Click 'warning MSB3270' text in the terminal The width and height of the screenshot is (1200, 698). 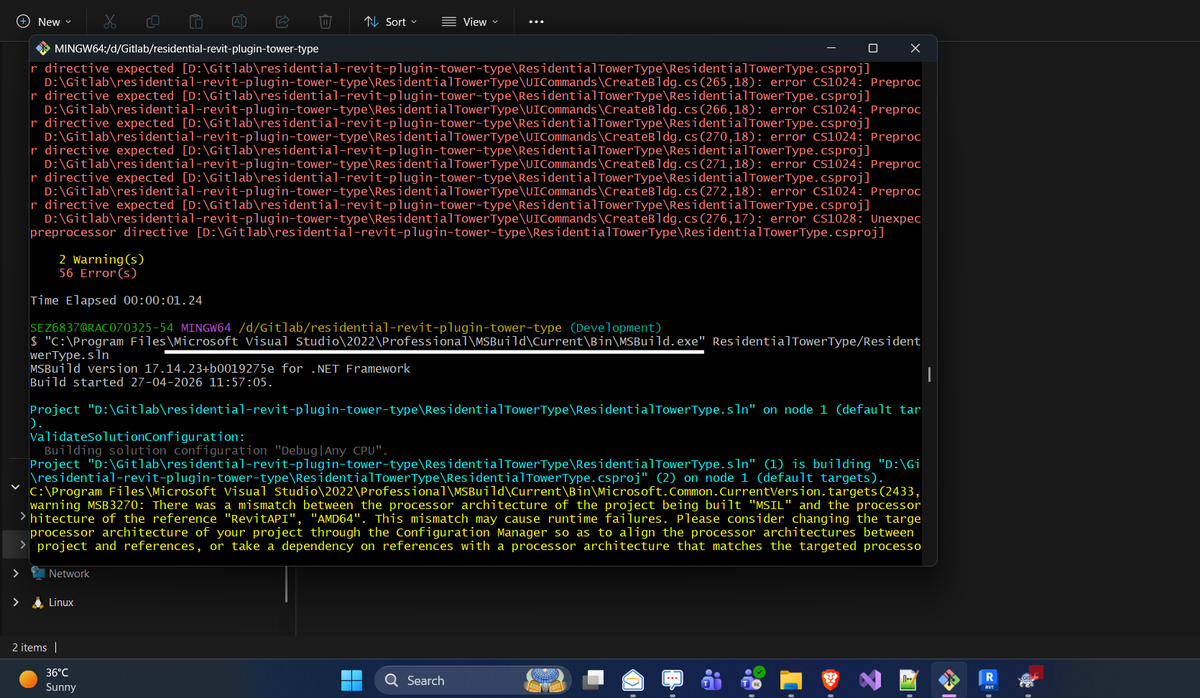88,505
